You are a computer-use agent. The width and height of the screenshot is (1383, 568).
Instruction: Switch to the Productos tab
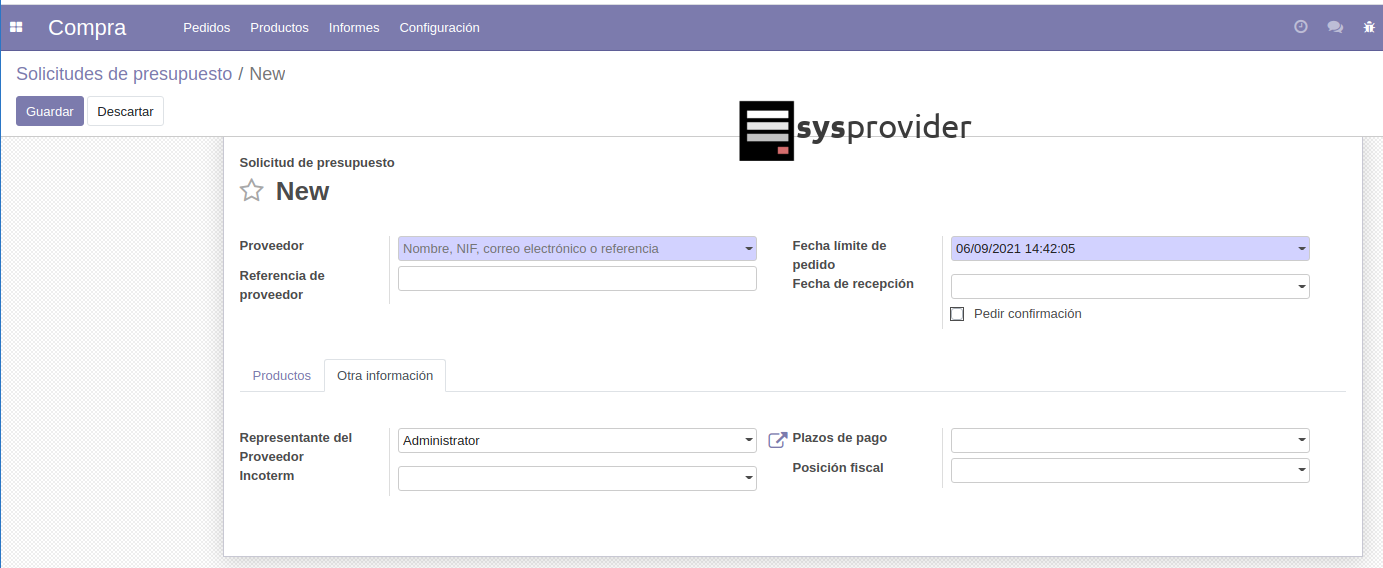click(x=282, y=376)
